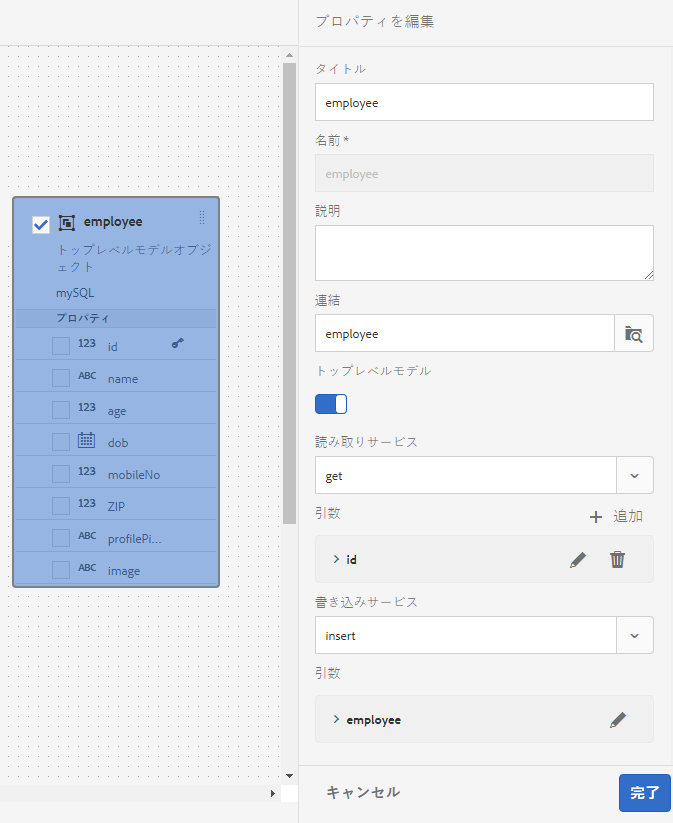Check the name property checkbox

[61, 378]
